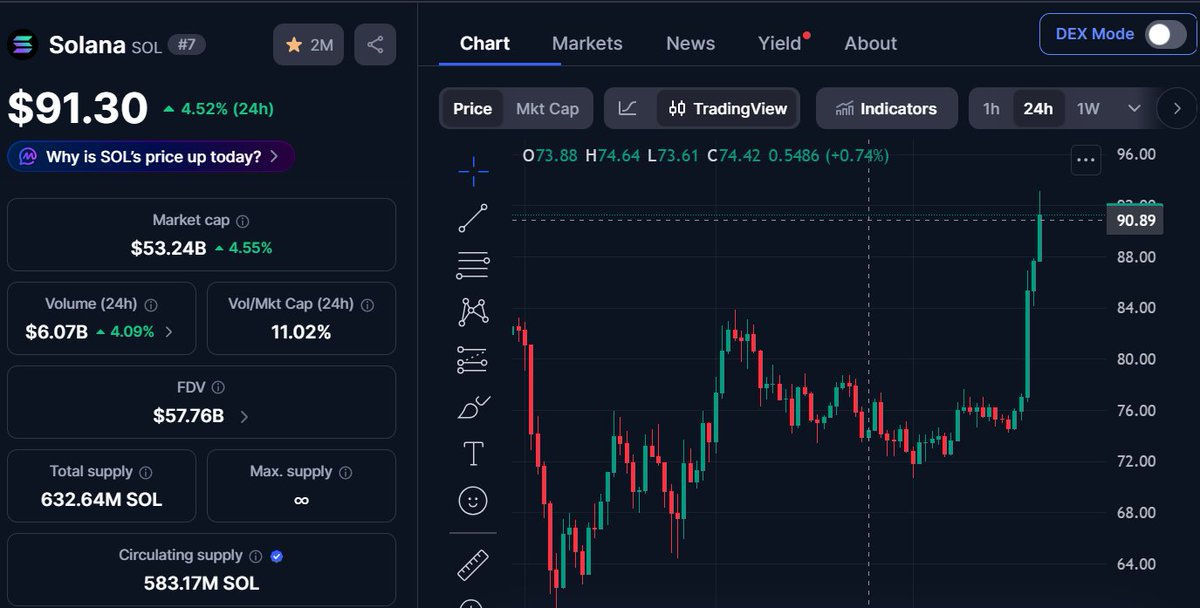Click the $53.24B market cap value

[168, 248]
